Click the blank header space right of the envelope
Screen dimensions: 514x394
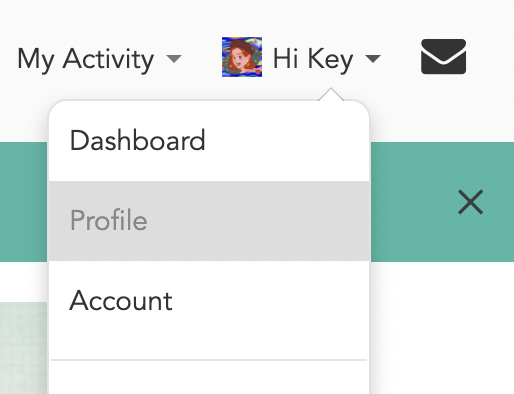click(490, 57)
